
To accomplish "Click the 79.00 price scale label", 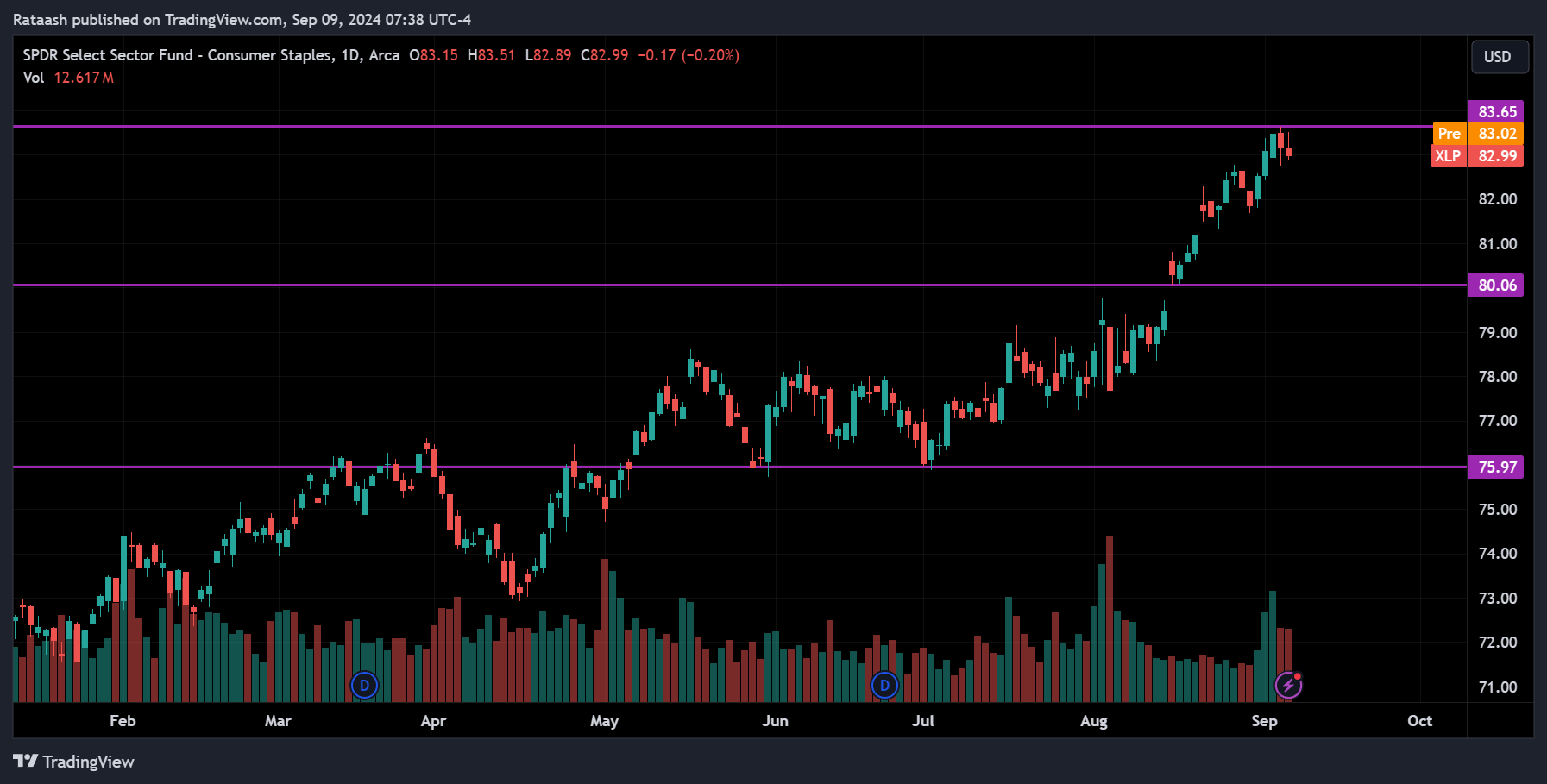I will coord(1498,333).
